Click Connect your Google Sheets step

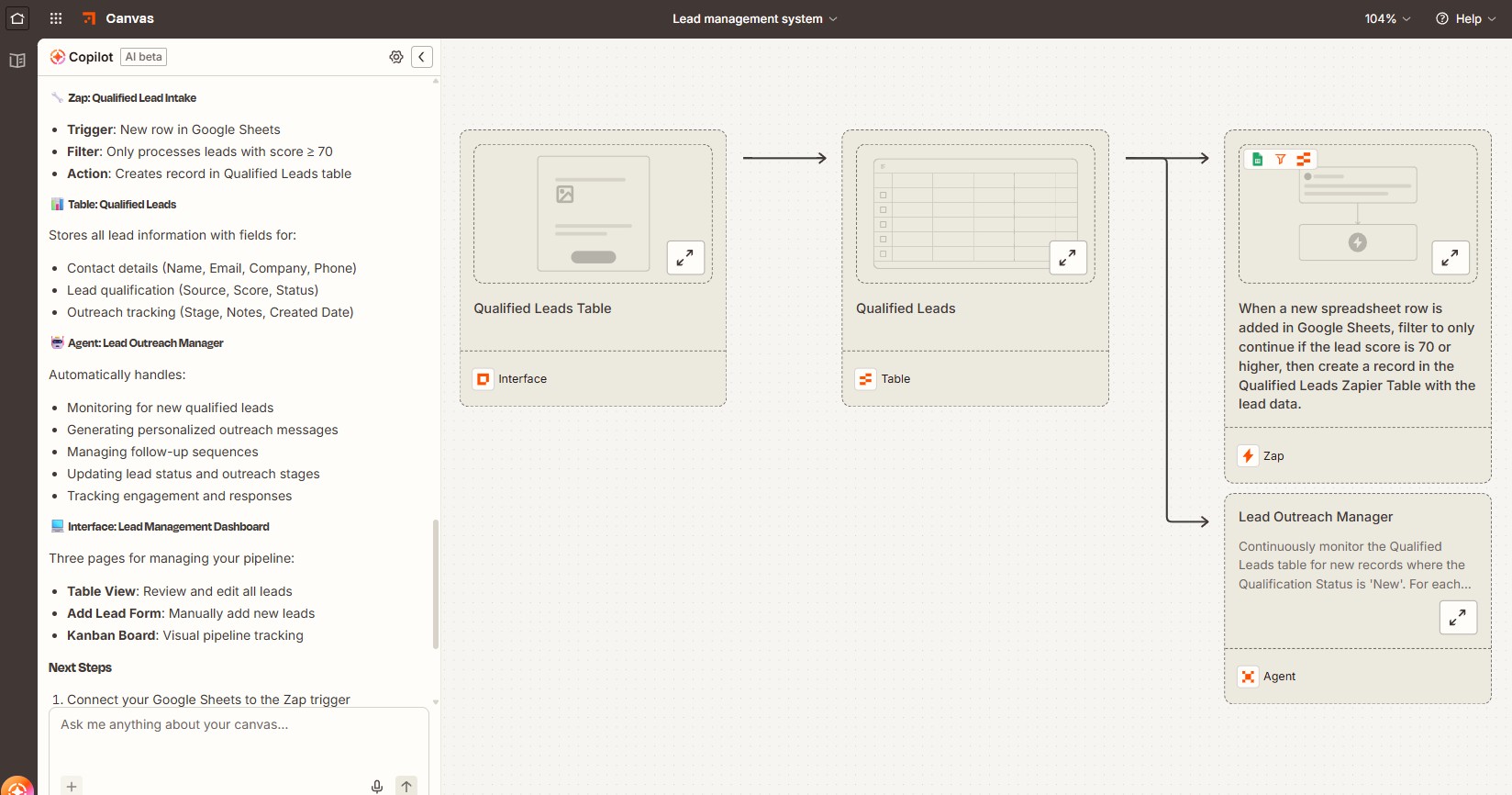(208, 700)
